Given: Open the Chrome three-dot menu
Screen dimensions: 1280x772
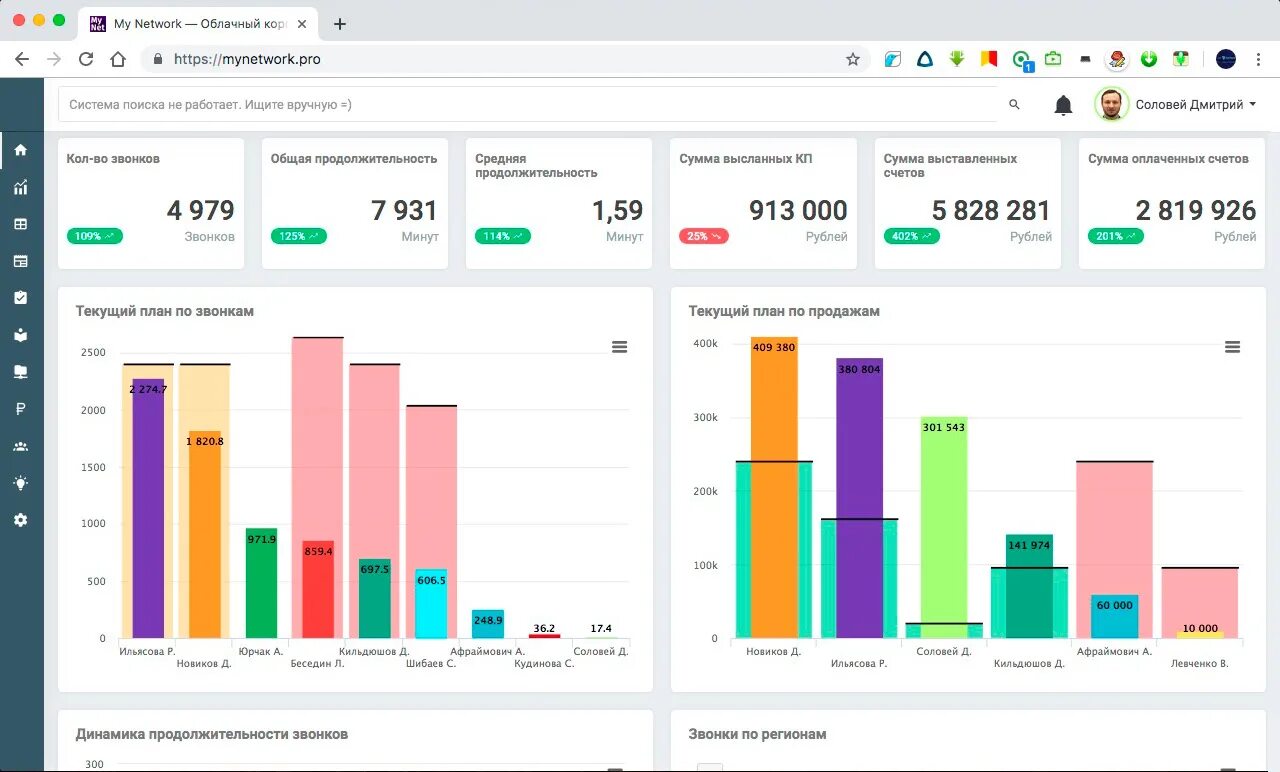Looking at the screenshot, I should point(1258,59).
